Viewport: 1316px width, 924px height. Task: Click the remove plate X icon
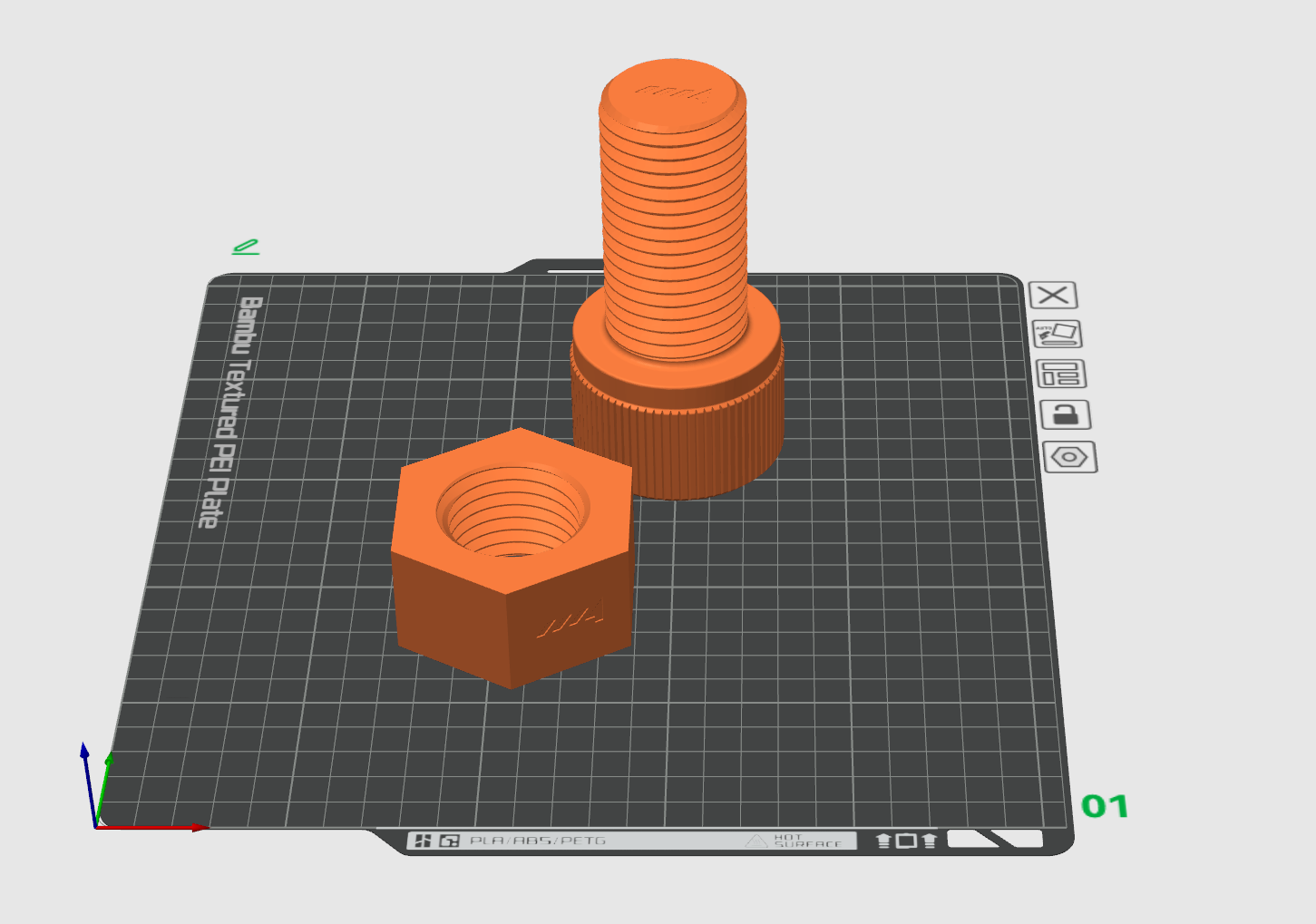pyautogui.click(x=1053, y=296)
